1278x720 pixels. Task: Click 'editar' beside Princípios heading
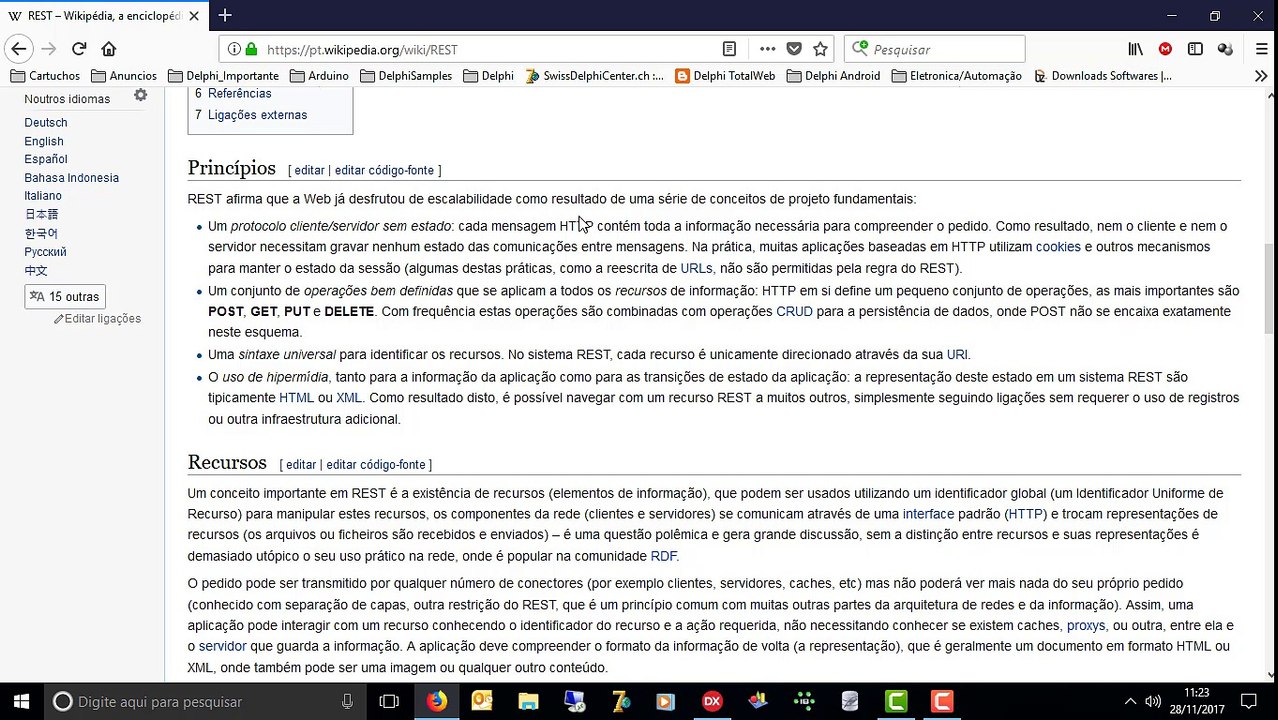[x=309, y=170]
